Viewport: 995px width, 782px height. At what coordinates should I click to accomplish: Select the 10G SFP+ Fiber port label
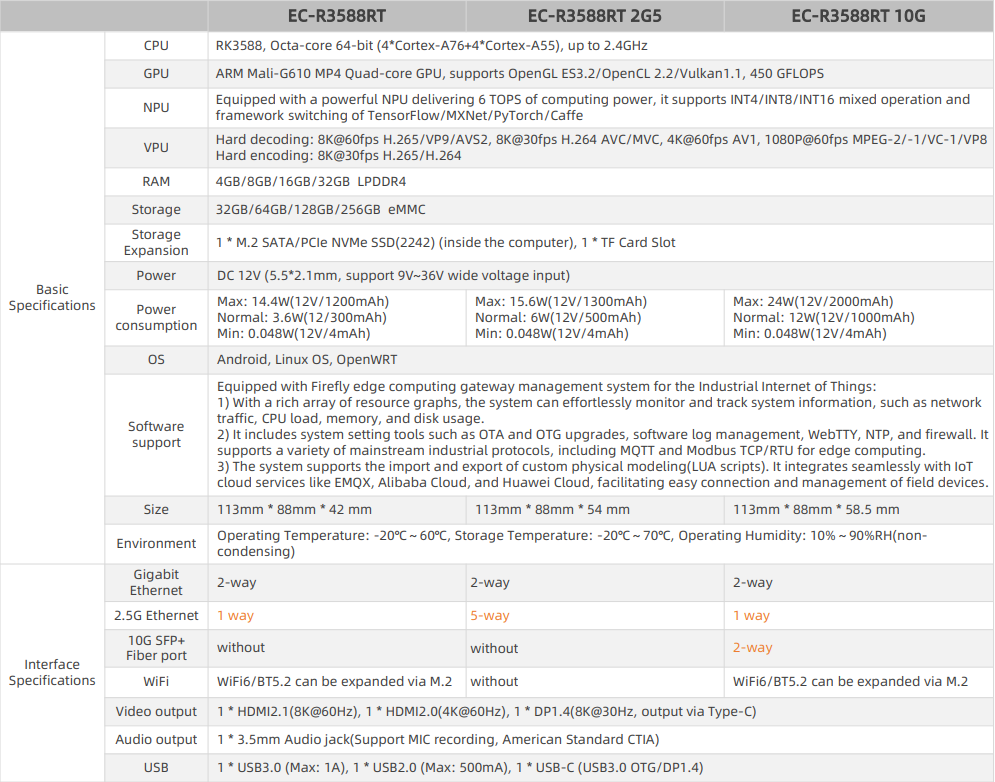click(156, 648)
